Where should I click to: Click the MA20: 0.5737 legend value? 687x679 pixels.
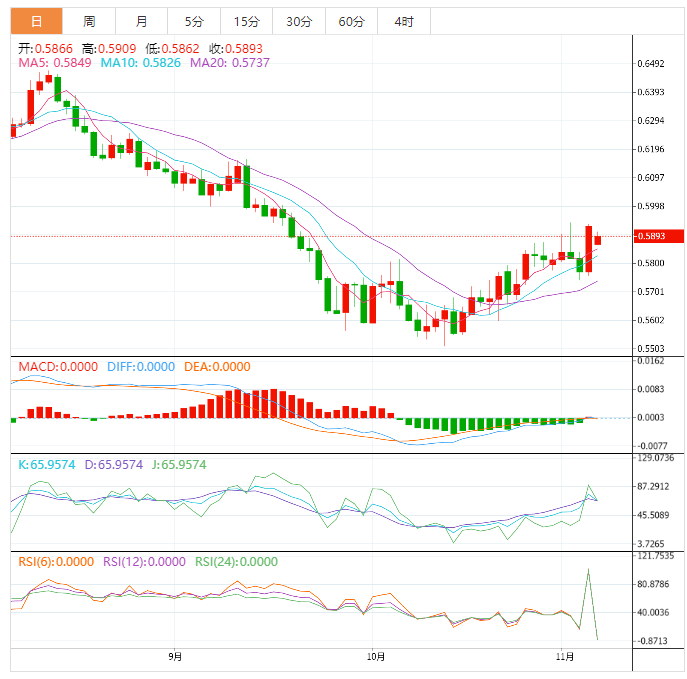(230, 63)
